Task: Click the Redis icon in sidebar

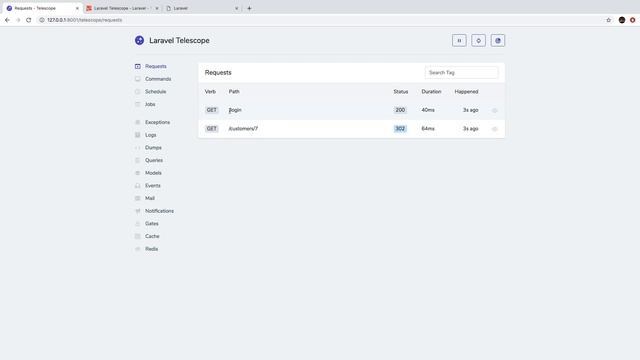Action: tap(138, 249)
